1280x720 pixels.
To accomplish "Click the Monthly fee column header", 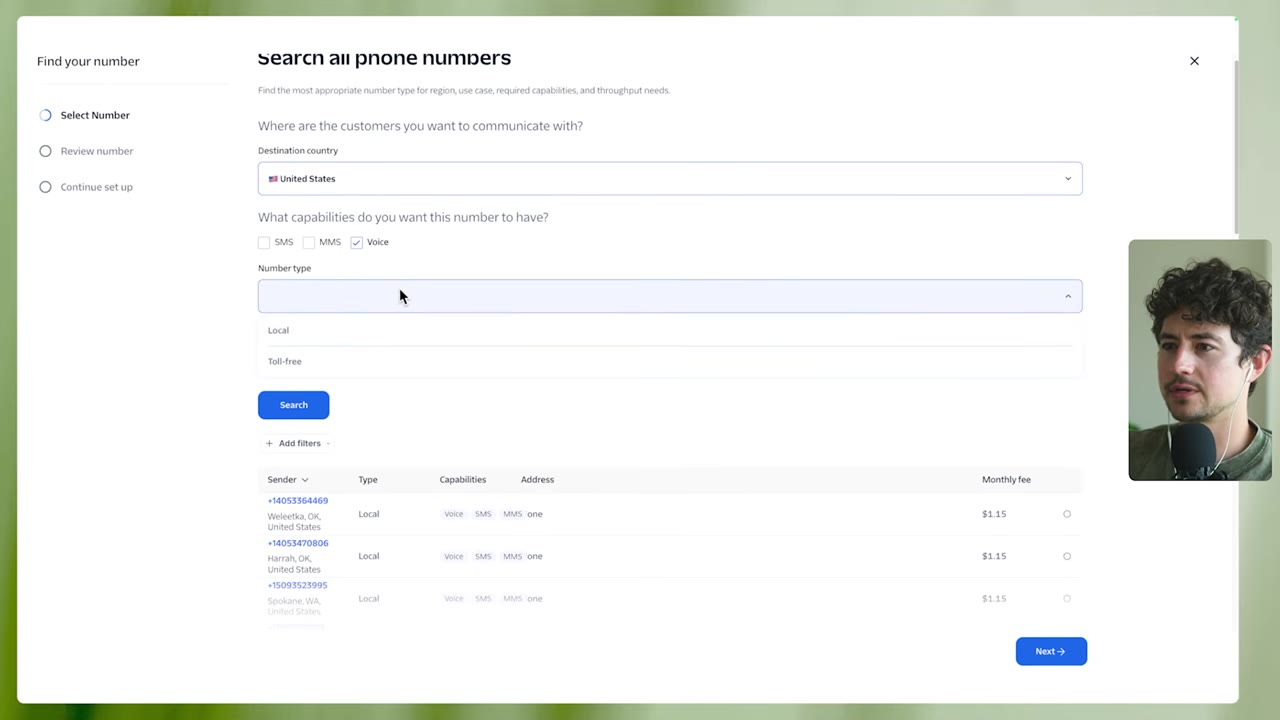I will (x=1006, y=479).
